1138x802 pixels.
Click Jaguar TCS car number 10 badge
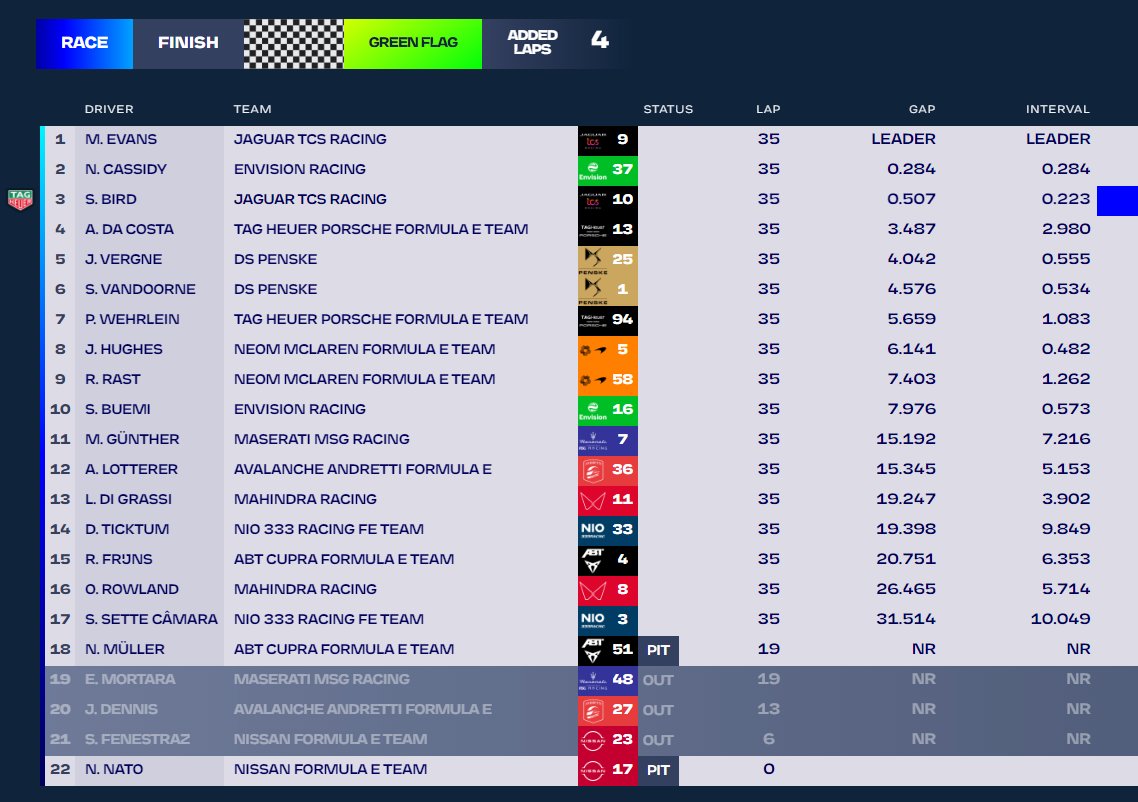point(607,200)
